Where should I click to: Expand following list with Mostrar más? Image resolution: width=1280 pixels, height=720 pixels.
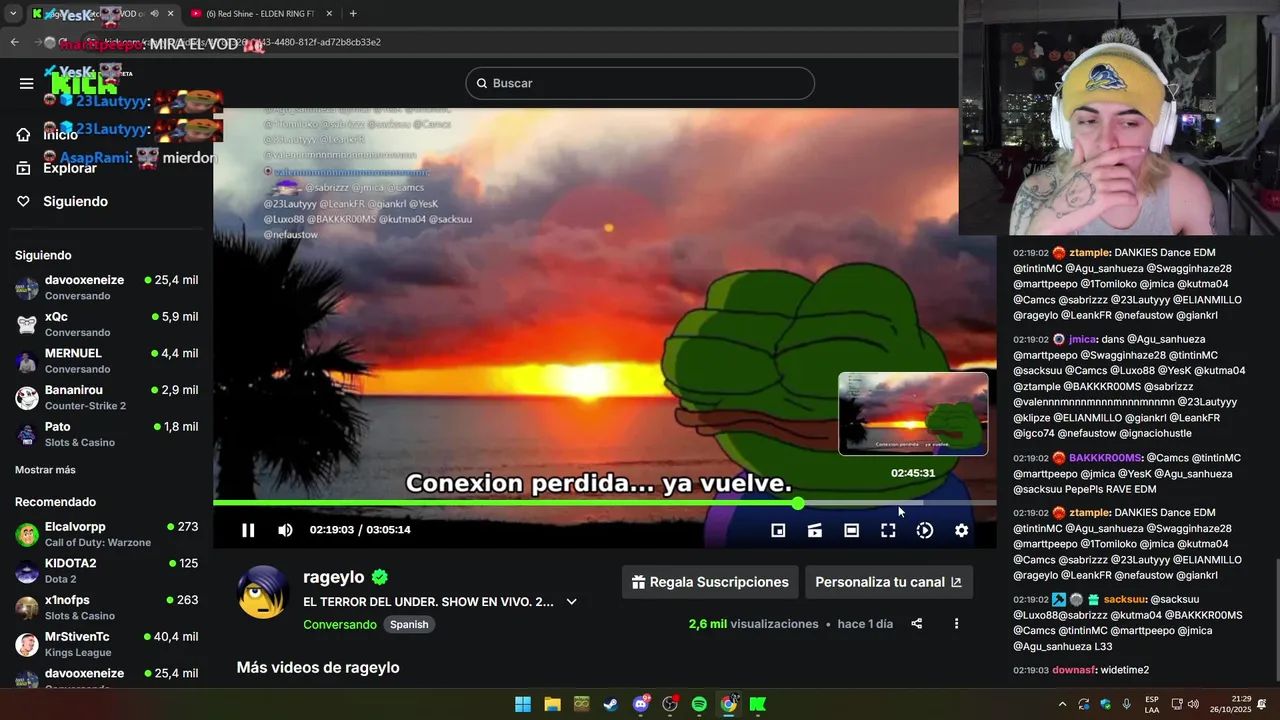click(45, 470)
